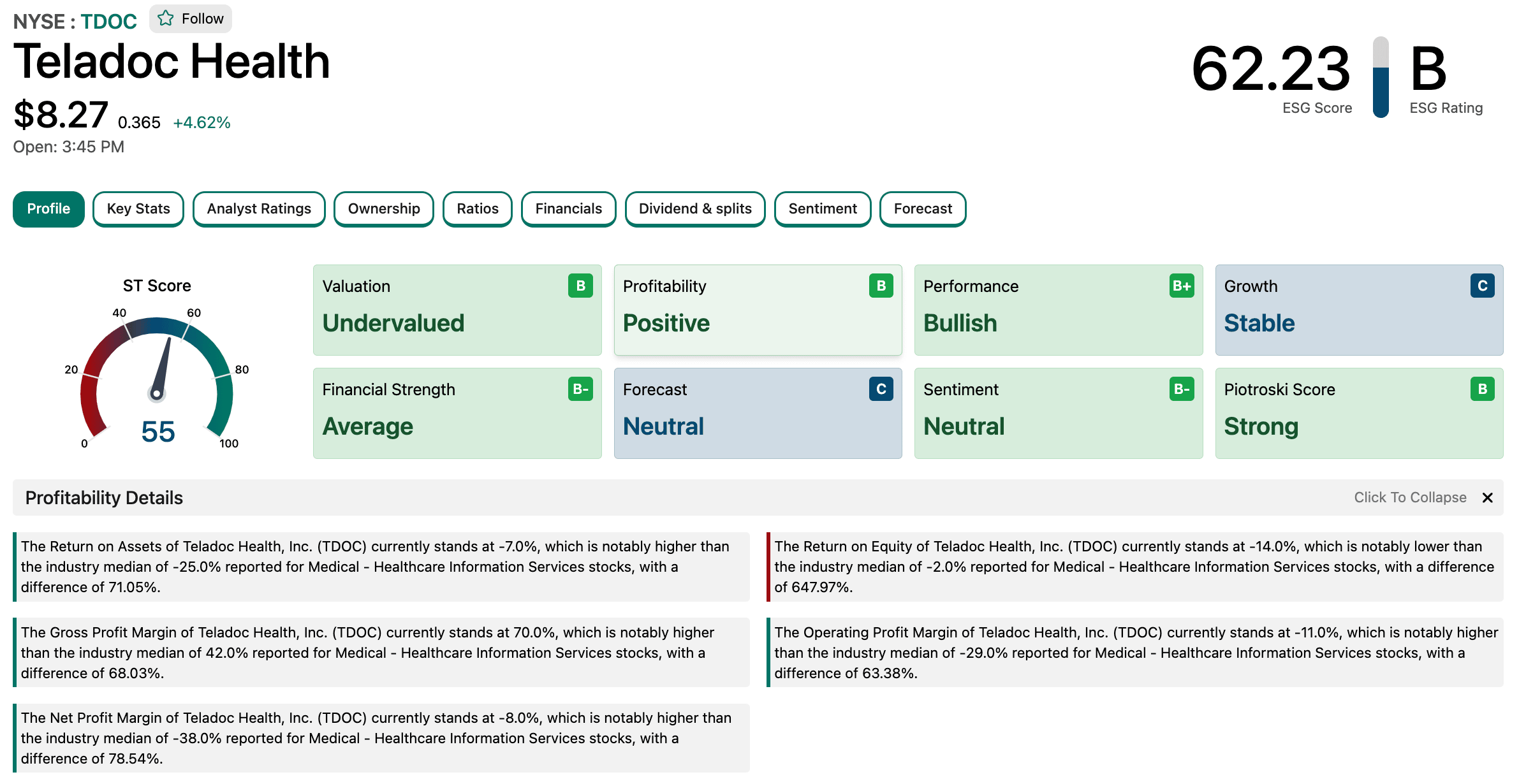Screen dimensions: 1519x784
Task: Click the Follow star icon
Action: pos(166,18)
